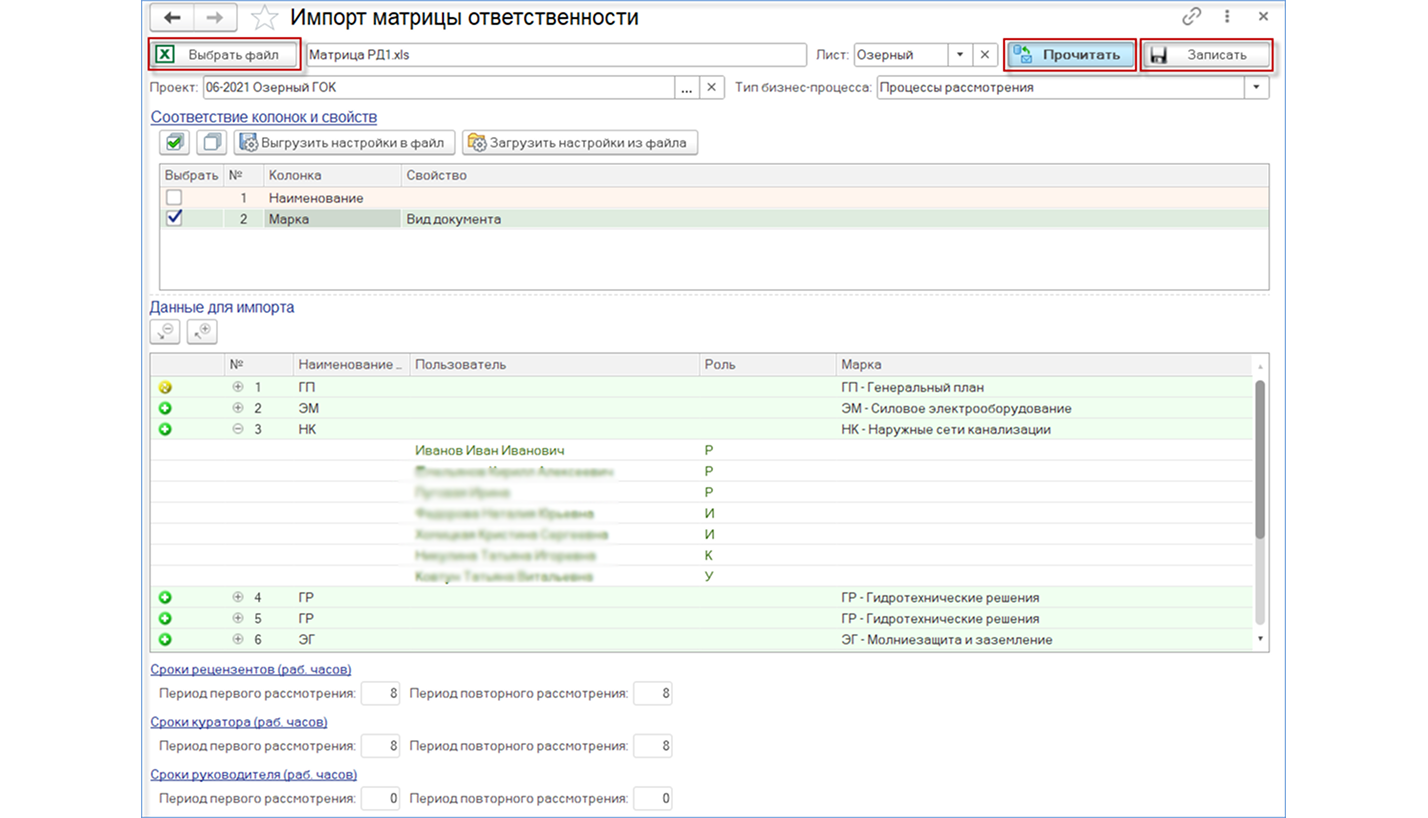Expand all groups in the import data
The height and width of the screenshot is (818, 1428).
[201, 331]
